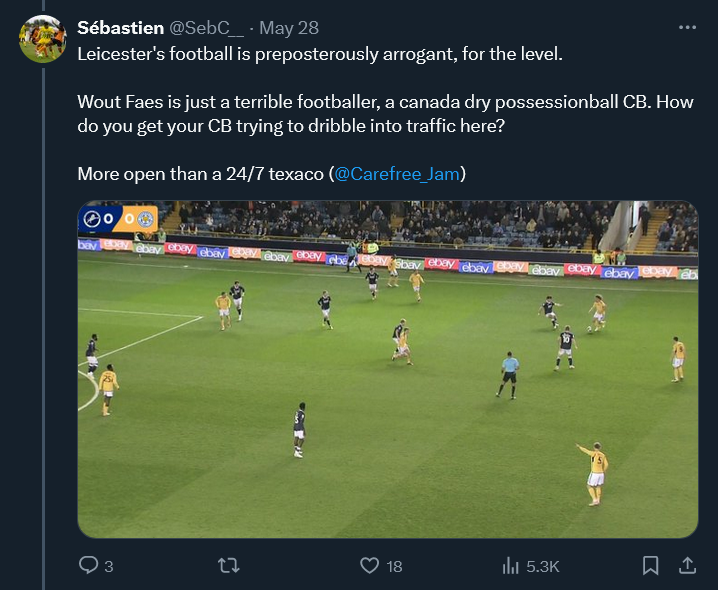Open Sébastien's profile avatar
This screenshot has width=718, height=590.
tap(42, 39)
